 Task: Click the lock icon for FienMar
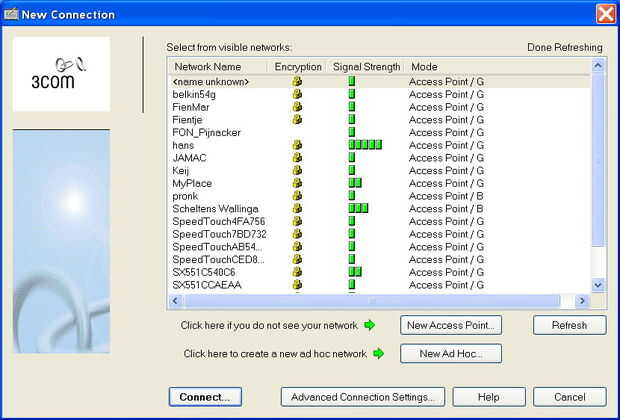coord(297,107)
